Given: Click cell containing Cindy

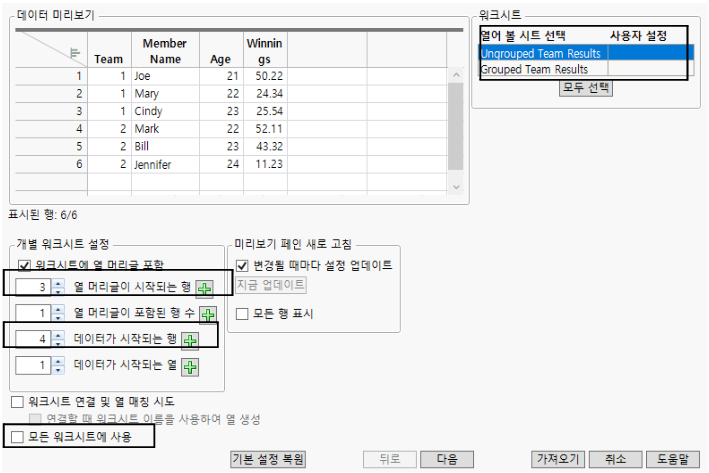Looking at the screenshot, I should (x=165, y=111).
